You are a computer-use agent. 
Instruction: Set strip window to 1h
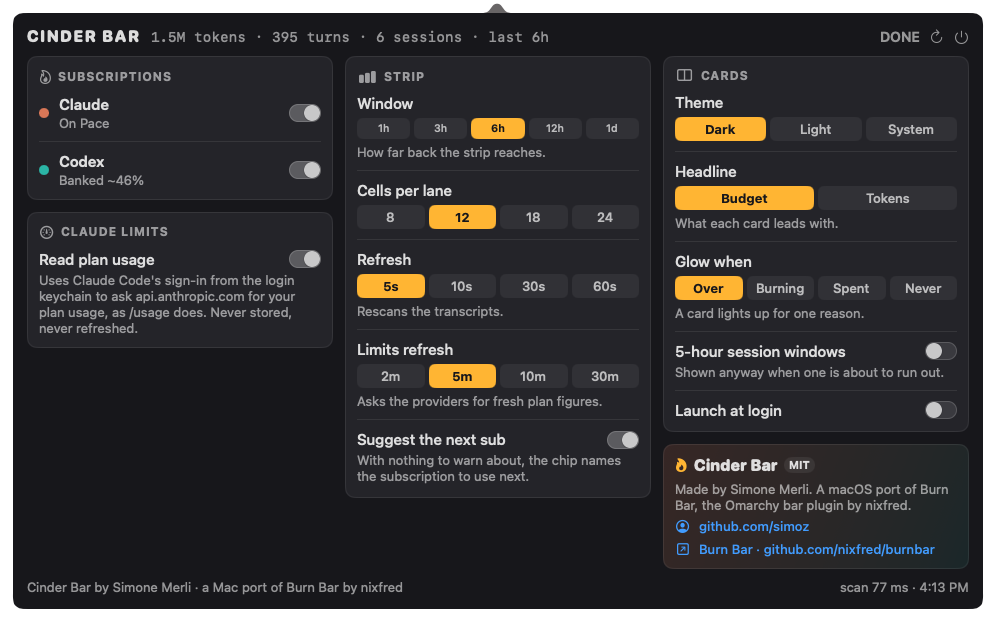[x=384, y=128]
